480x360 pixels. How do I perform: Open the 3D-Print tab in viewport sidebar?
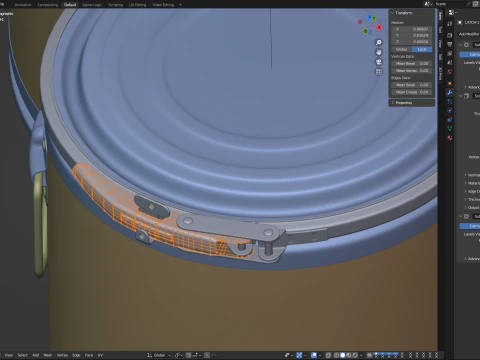pos(440,74)
